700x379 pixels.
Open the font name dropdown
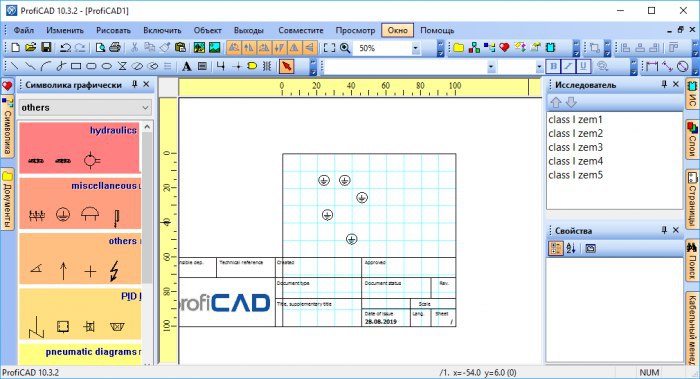coord(491,67)
